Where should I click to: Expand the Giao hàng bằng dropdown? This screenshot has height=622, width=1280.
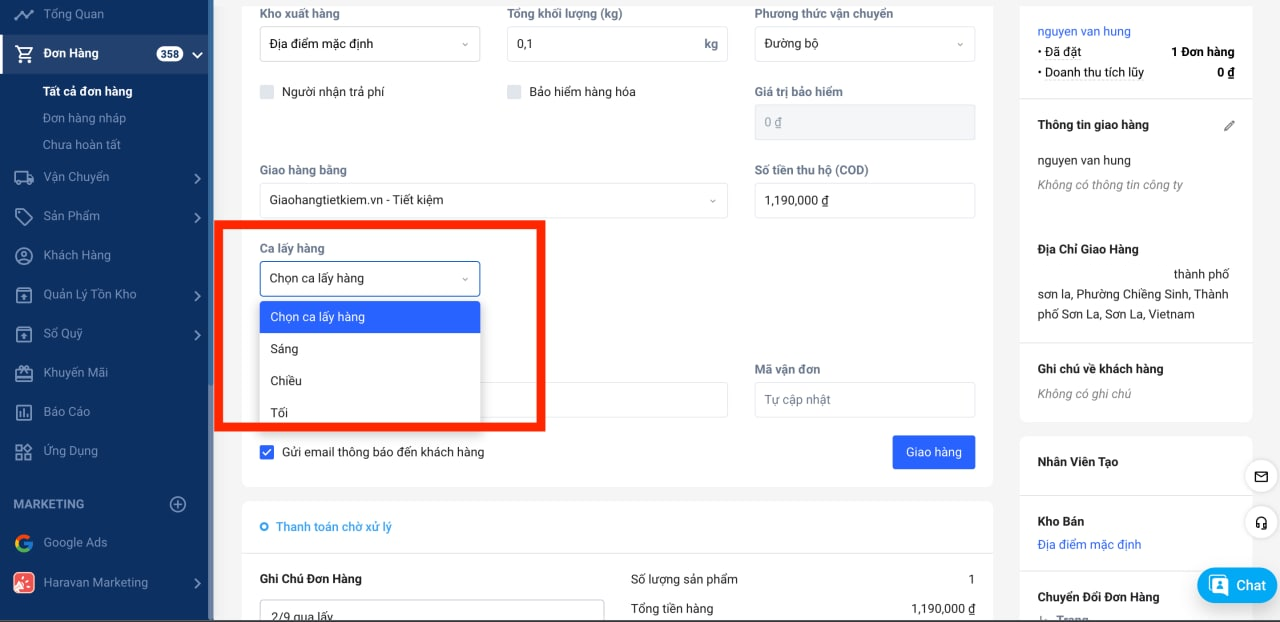pyautogui.click(x=493, y=200)
